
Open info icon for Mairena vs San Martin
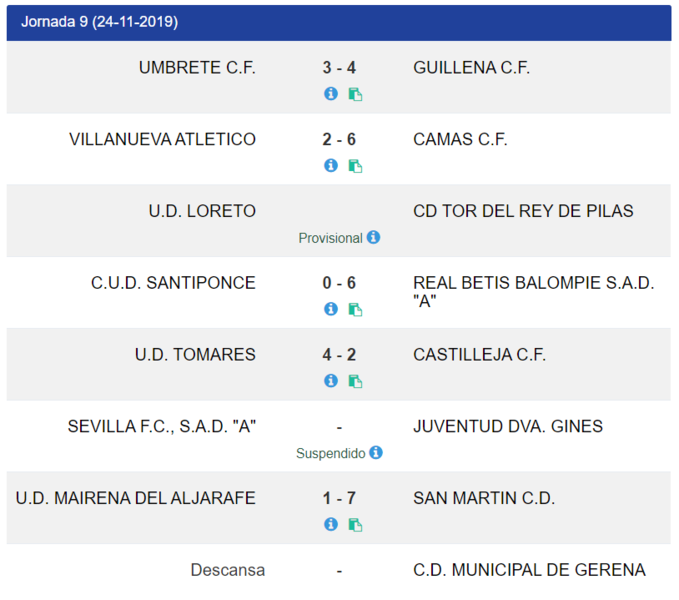pyautogui.click(x=331, y=524)
